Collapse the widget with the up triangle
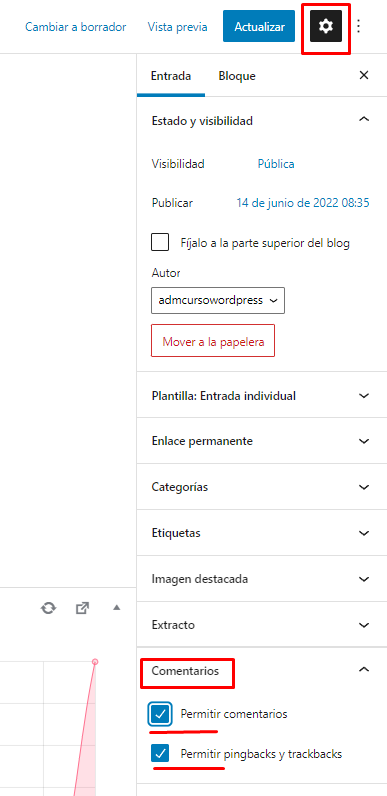The width and height of the screenshot is (387, 796). pyautogui.click(x=116, y=607)
